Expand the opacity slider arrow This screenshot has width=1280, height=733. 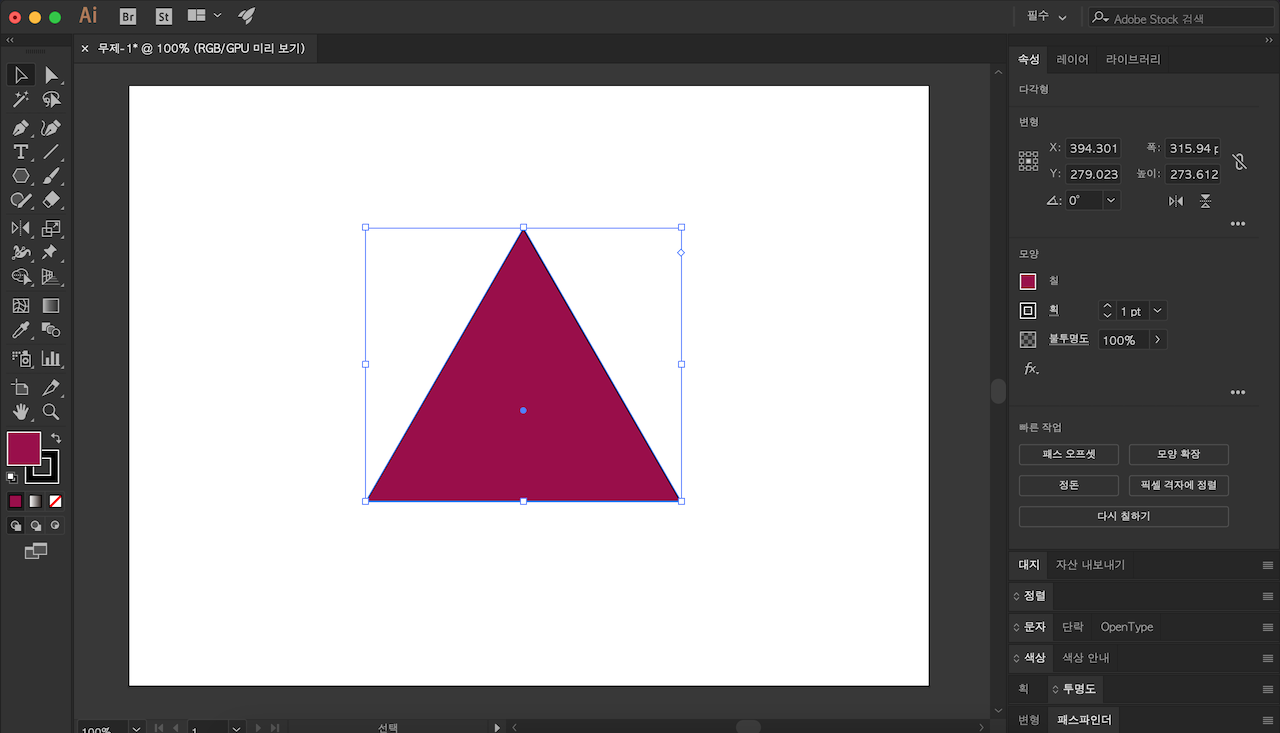tap(1158, 340)
